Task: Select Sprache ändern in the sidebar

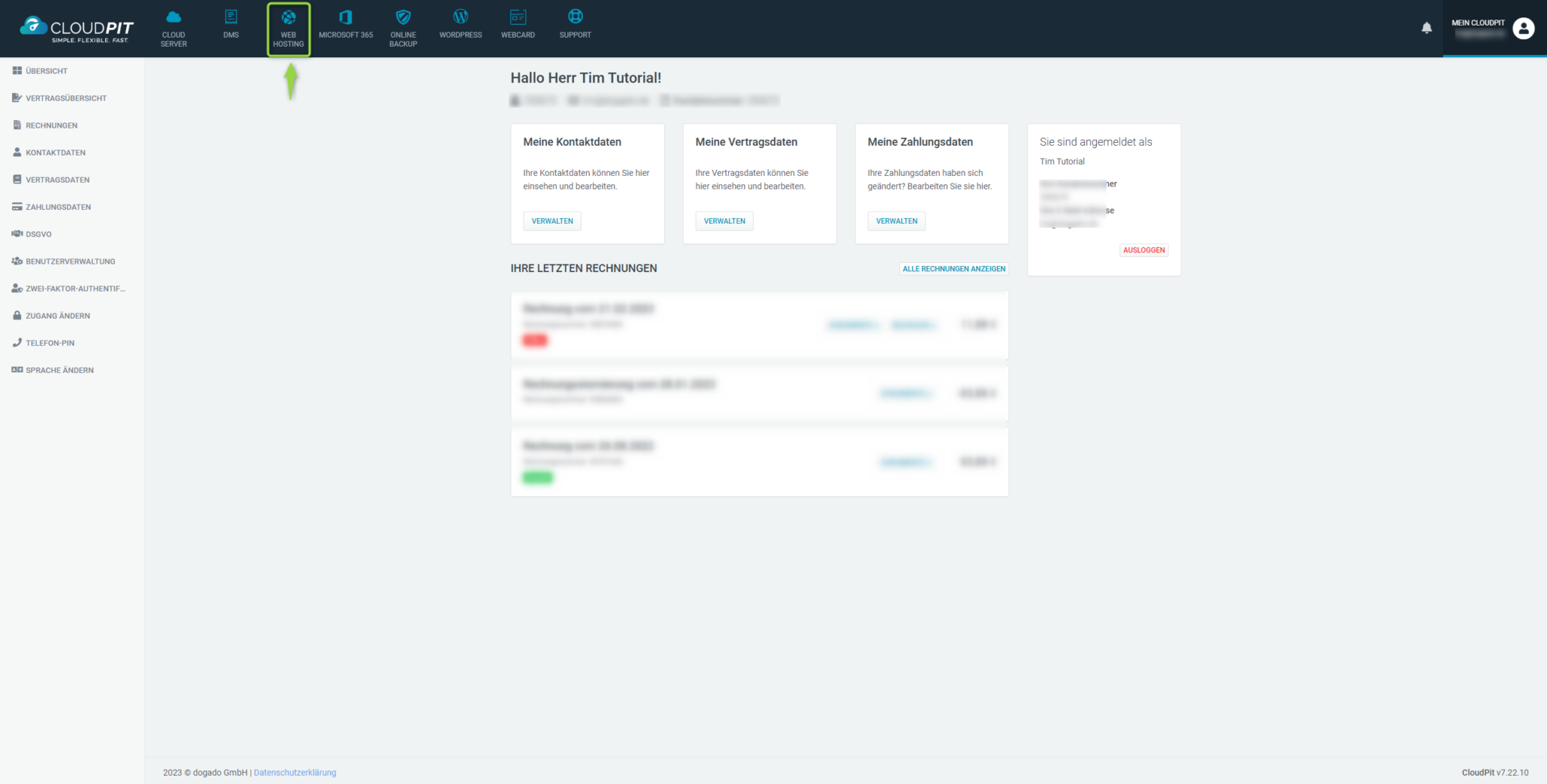Action: coord(60,370)
